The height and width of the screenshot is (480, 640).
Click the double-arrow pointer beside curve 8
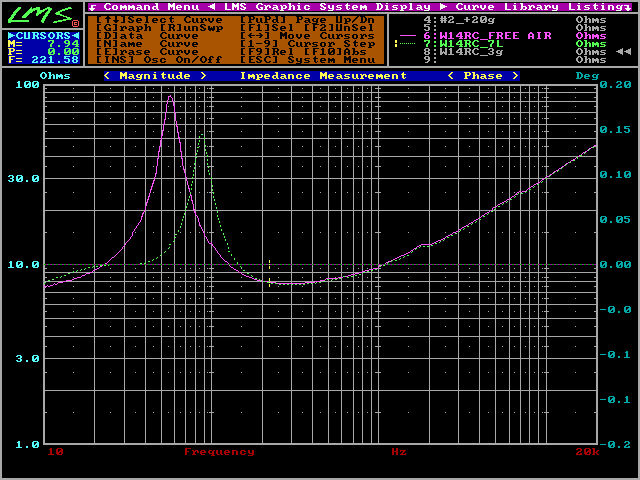(624, 52)
